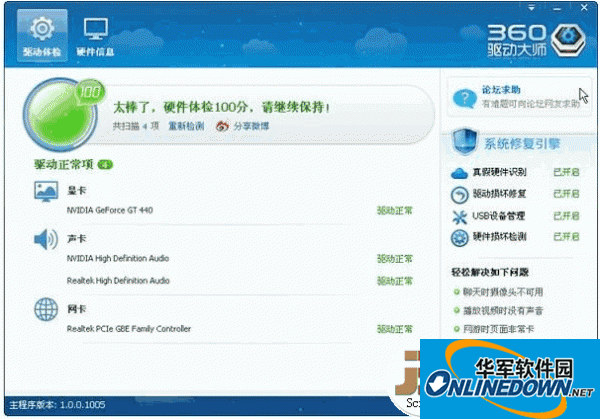Switch to the 硬件信息 monitor tab

[95, 36]
